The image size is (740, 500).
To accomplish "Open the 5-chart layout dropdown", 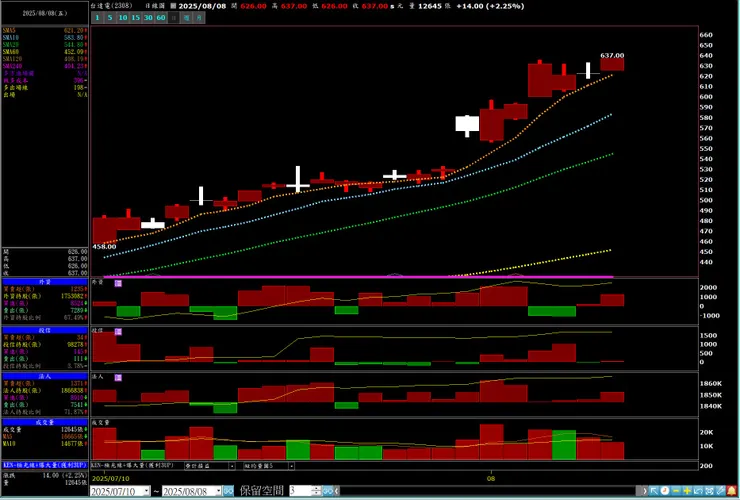I will tap(291, 466).
